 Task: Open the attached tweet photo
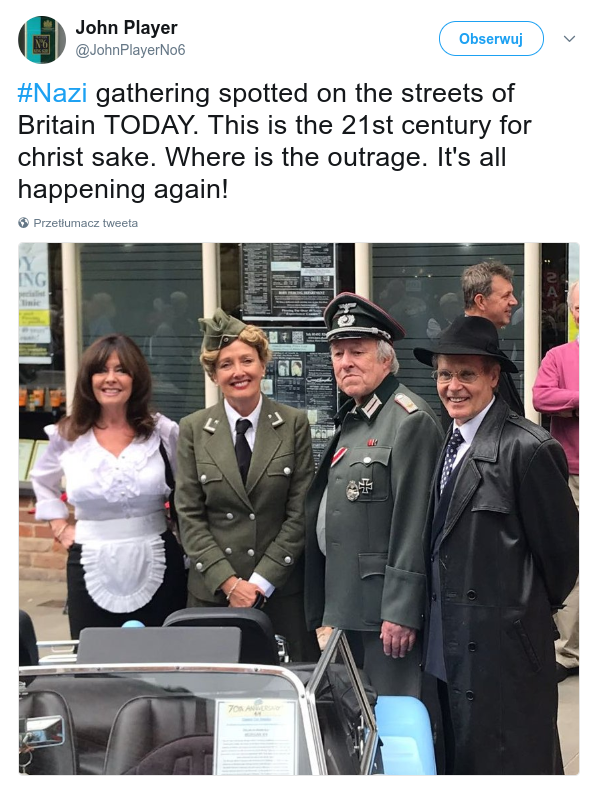299,509
